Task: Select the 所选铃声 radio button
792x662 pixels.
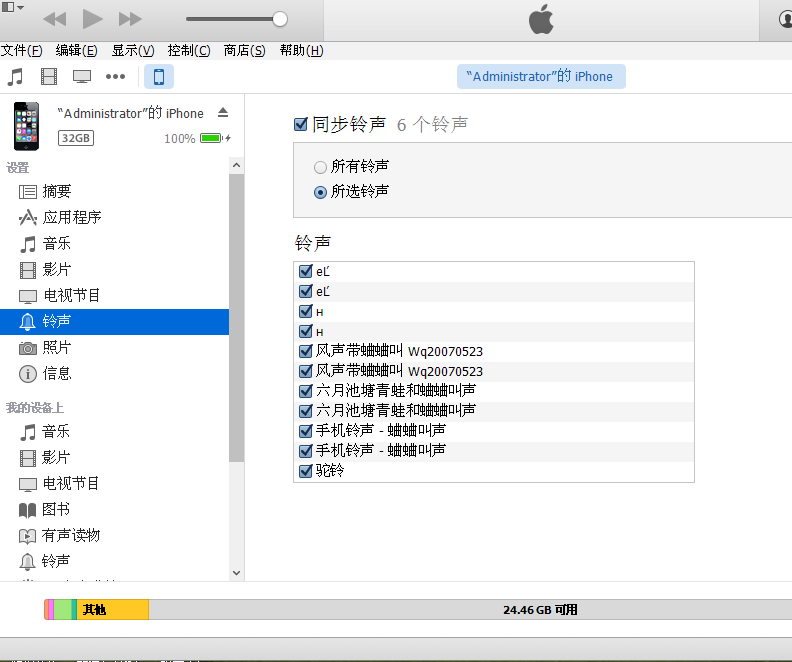Action: [x=320, y=192]
